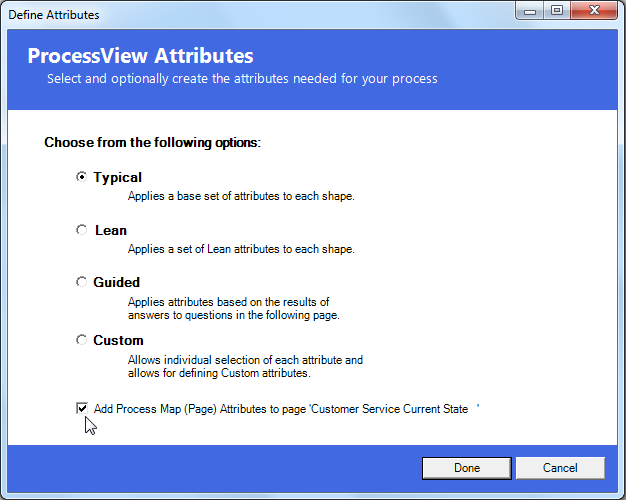The height and width of the screenshot is (500, 626).
Task: Click the 'Define Attributes' window title
Action: 54,15
